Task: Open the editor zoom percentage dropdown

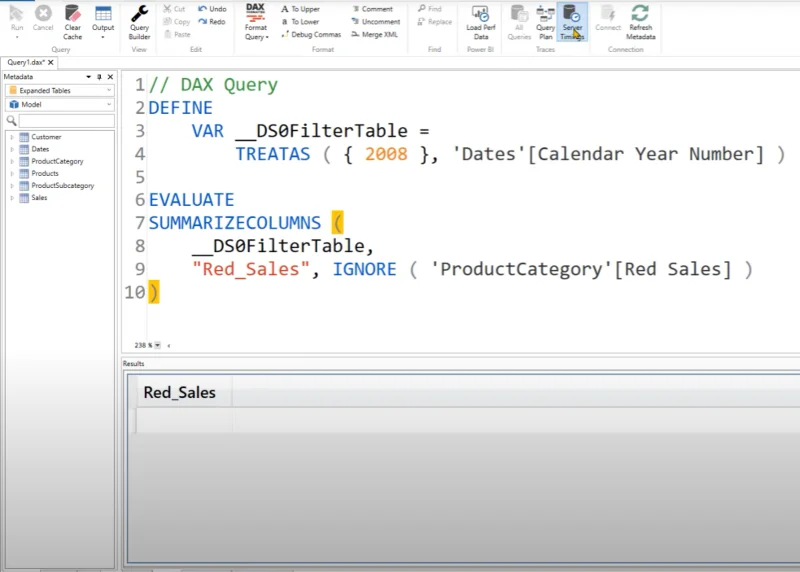Action: click(158, 345)
